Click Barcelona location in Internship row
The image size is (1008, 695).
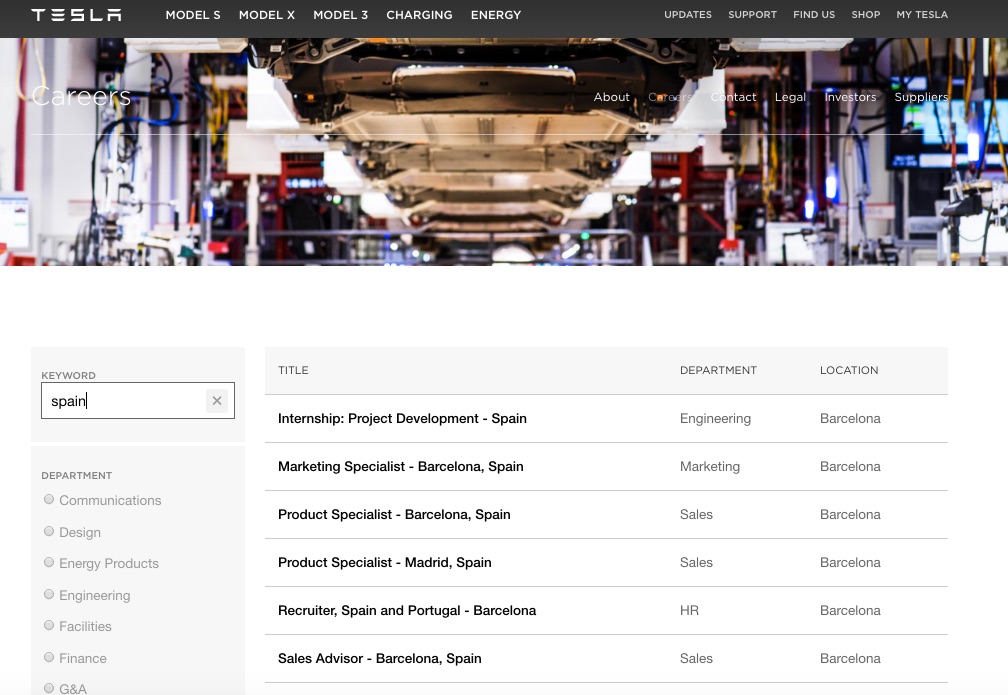(850, 419)
